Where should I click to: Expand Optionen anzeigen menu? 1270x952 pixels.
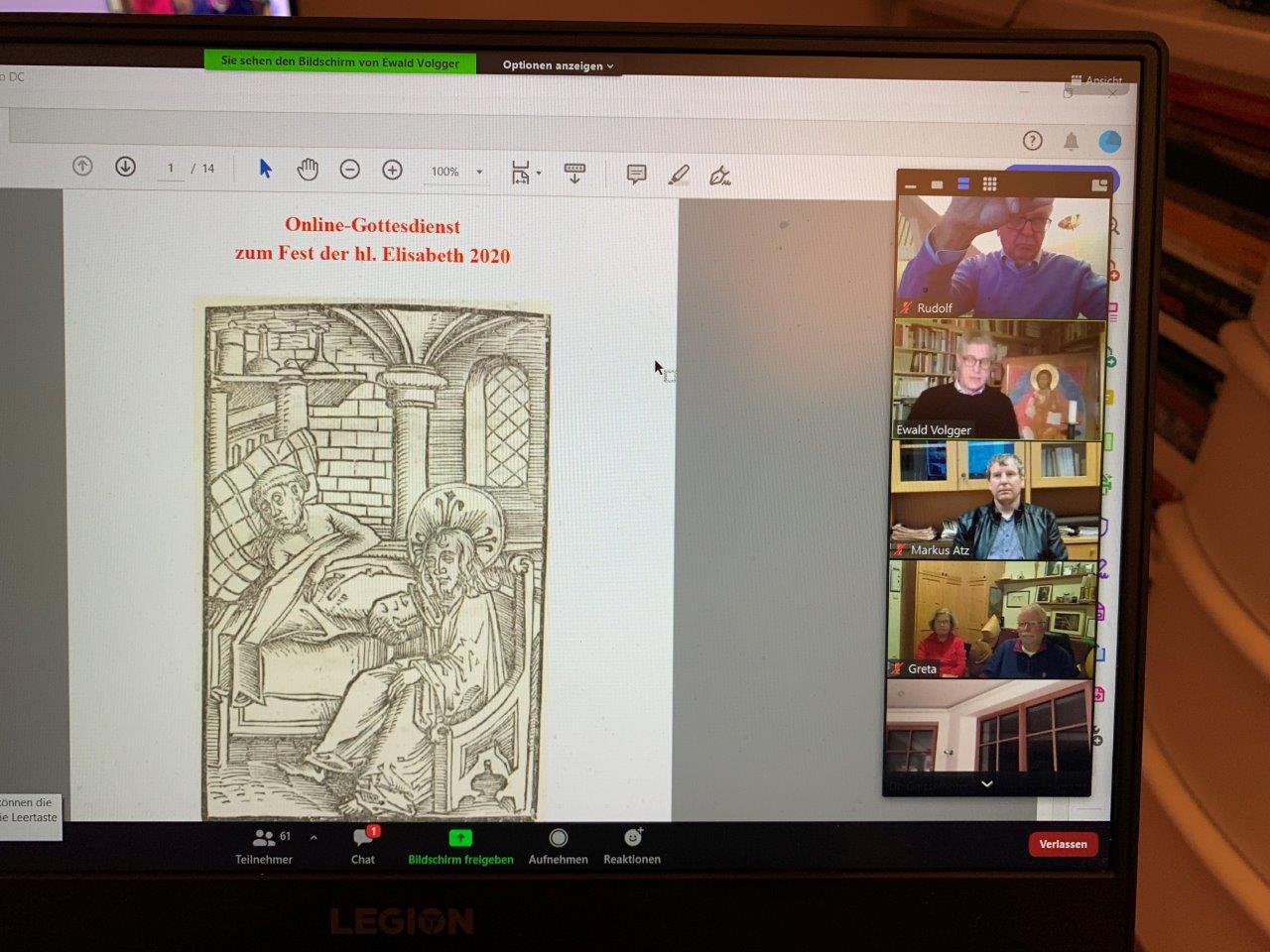pos(558,65)
